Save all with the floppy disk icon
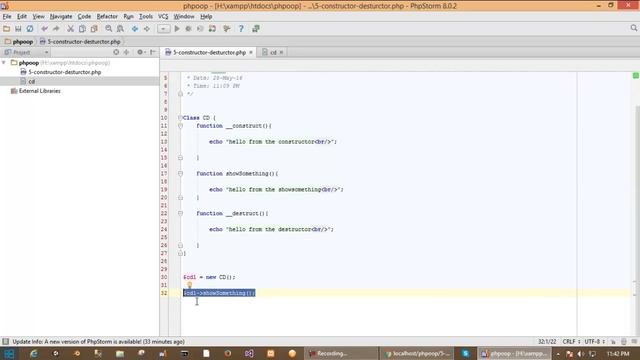 (18, 29)
